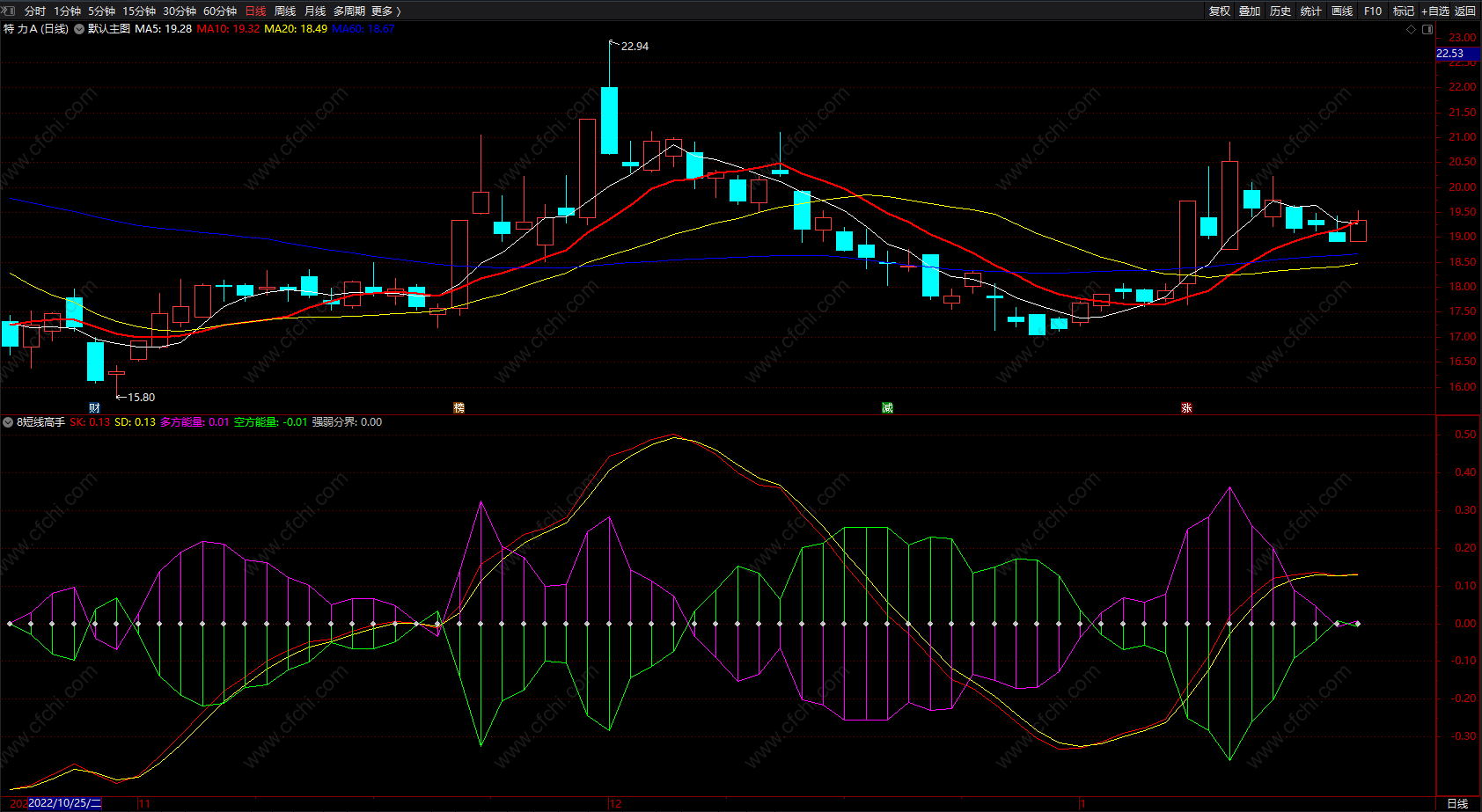Select the 60分钟 period tab
Screen dimensions: 1482x812
pyautogui.click(x=220, y=11)
